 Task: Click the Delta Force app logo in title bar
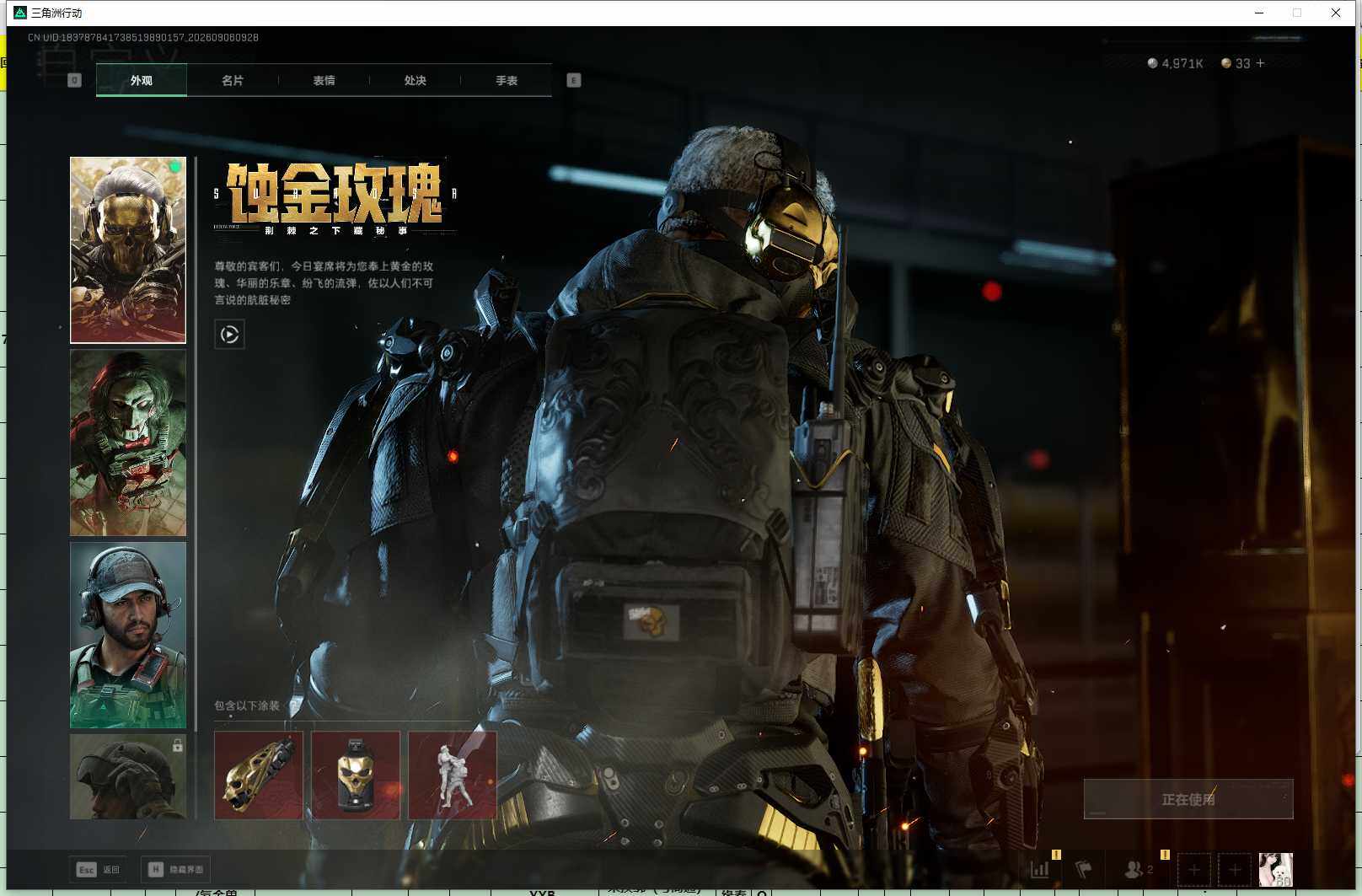(20, 13)
